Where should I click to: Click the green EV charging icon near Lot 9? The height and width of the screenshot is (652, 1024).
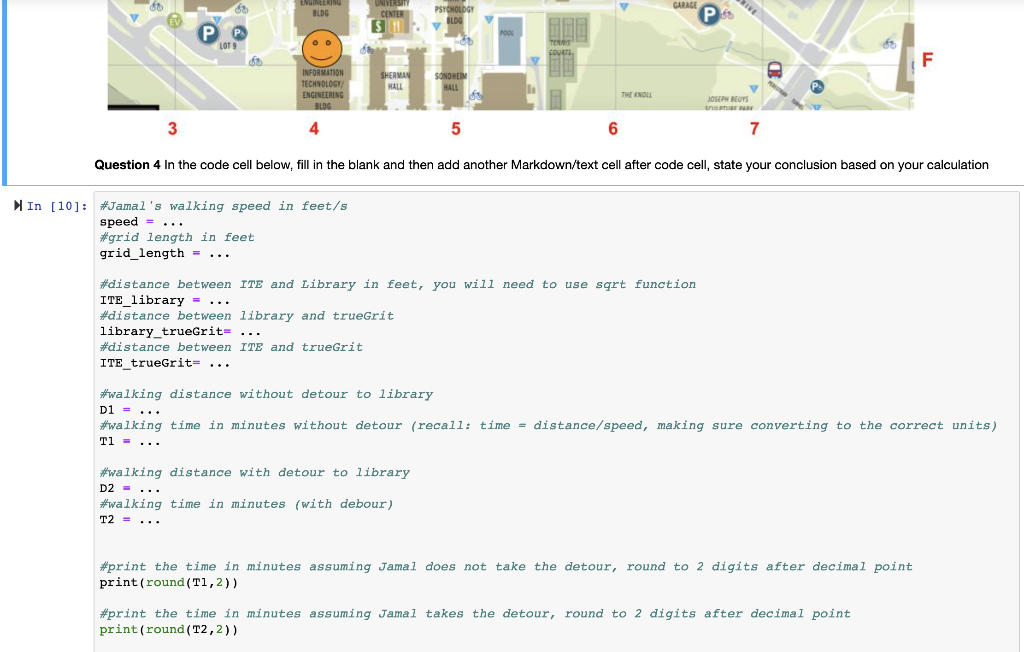coord(174,20)
